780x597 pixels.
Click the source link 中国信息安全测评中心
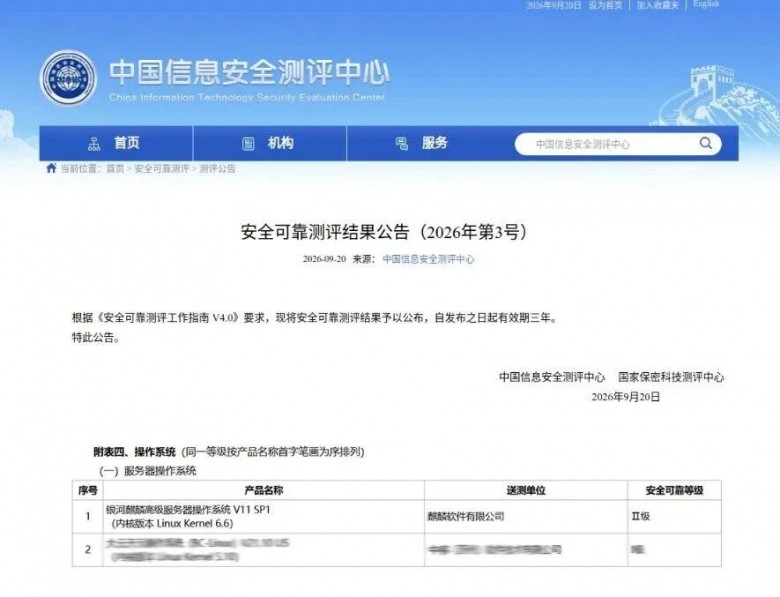(428, 259)
